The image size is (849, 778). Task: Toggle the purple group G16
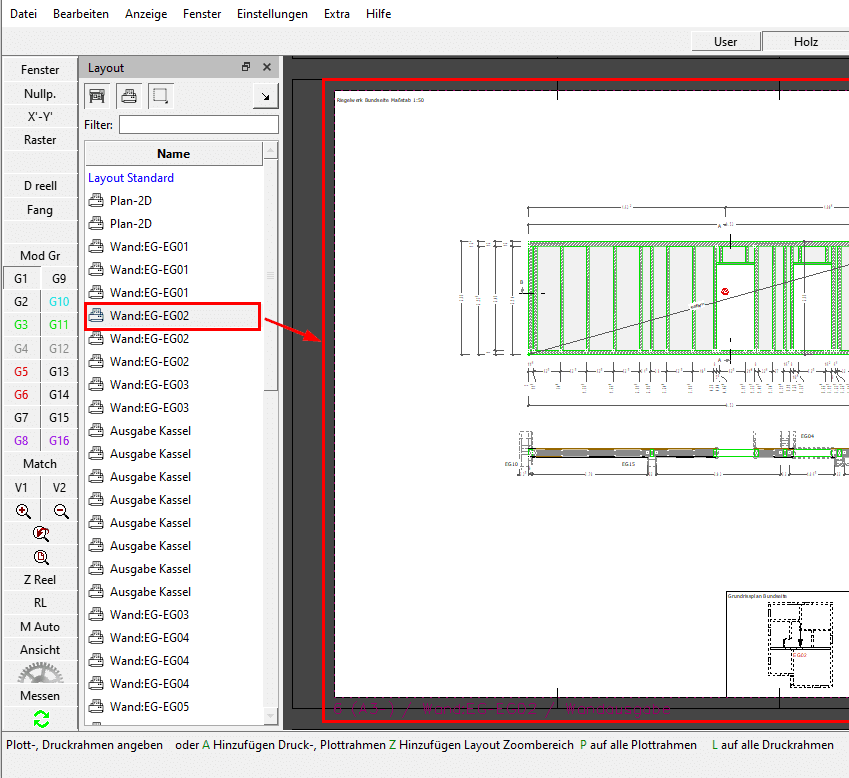point(59,441)
